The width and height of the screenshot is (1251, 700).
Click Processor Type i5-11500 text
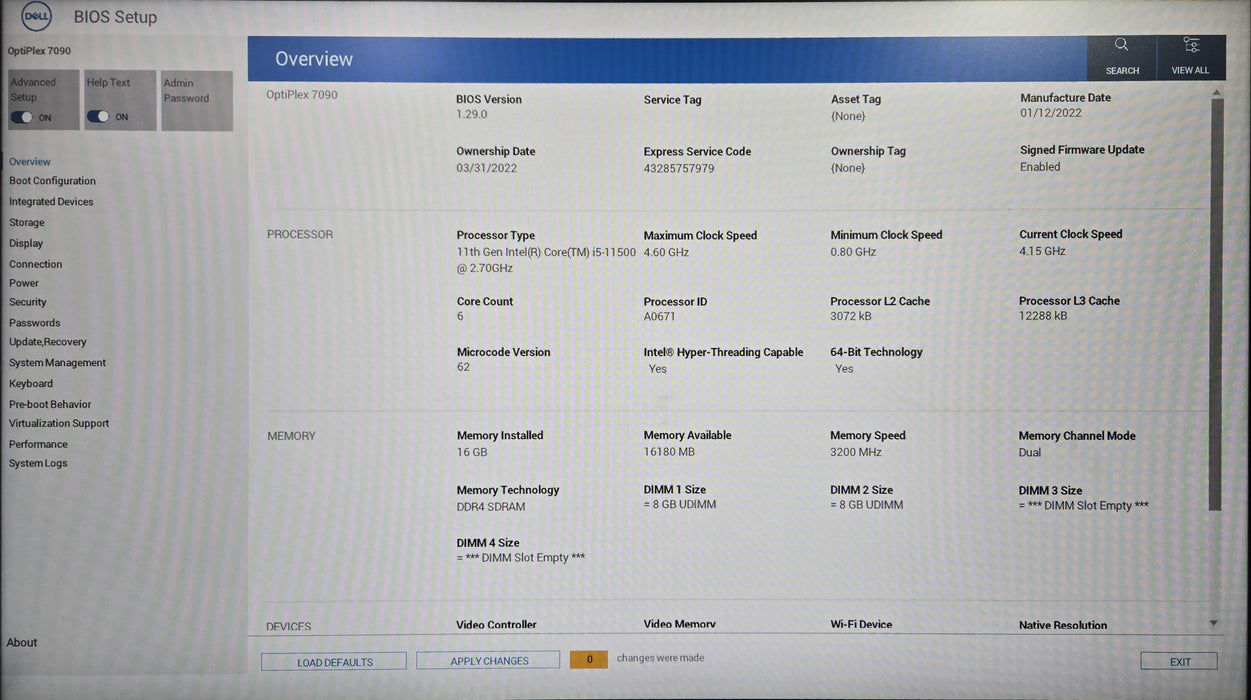click(x=546, y=260)
